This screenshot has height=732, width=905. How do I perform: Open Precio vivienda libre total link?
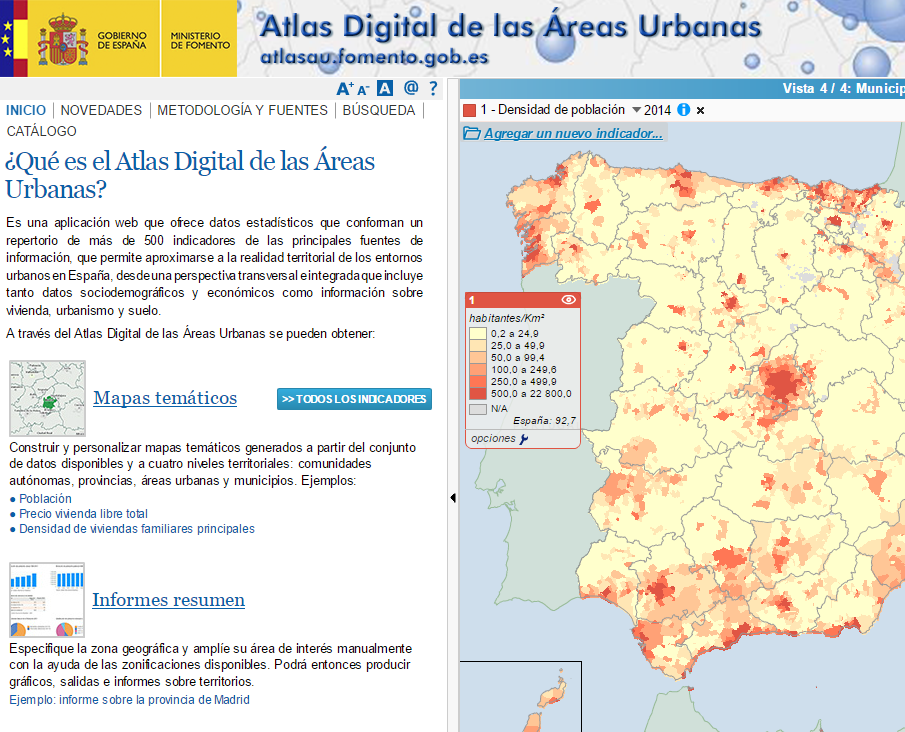click(x=84, y=514)
